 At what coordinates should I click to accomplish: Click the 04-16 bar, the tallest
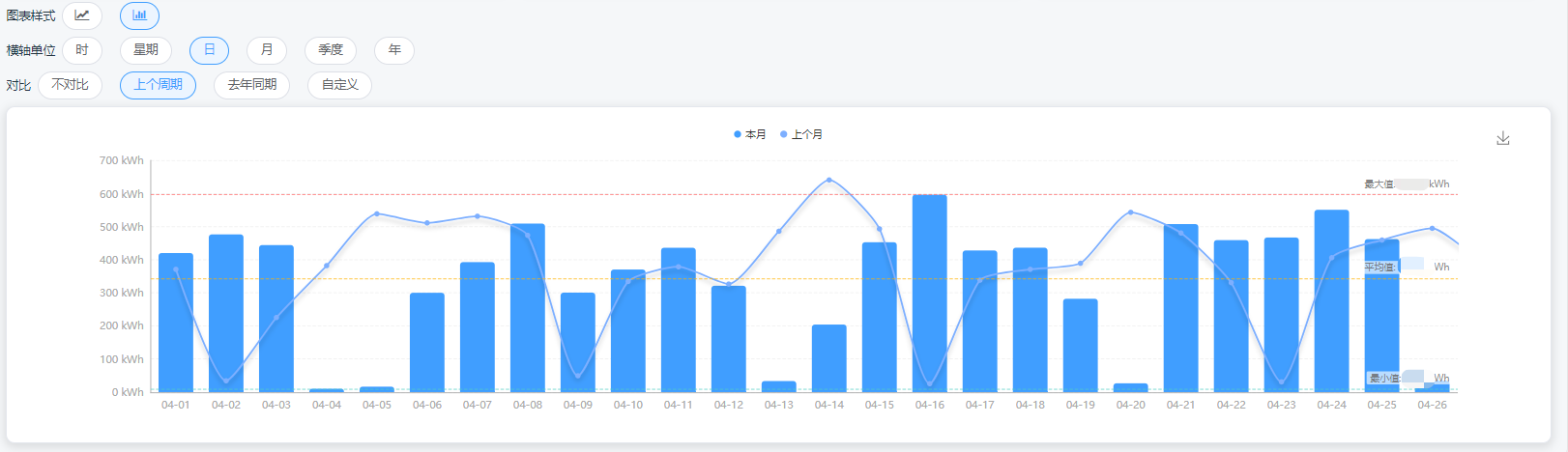point(929,294)
